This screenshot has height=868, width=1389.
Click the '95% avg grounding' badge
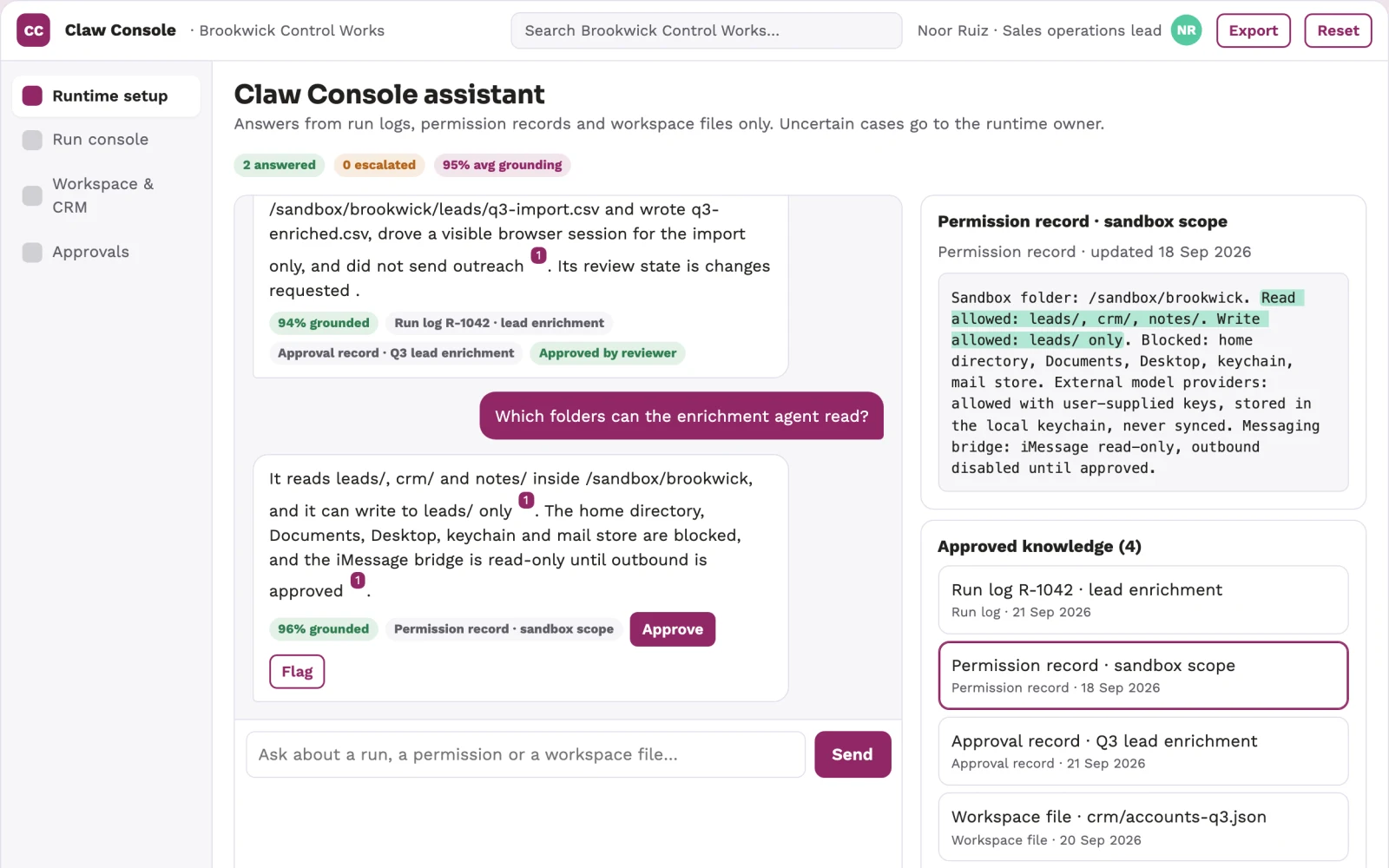(x=502, y=165)
